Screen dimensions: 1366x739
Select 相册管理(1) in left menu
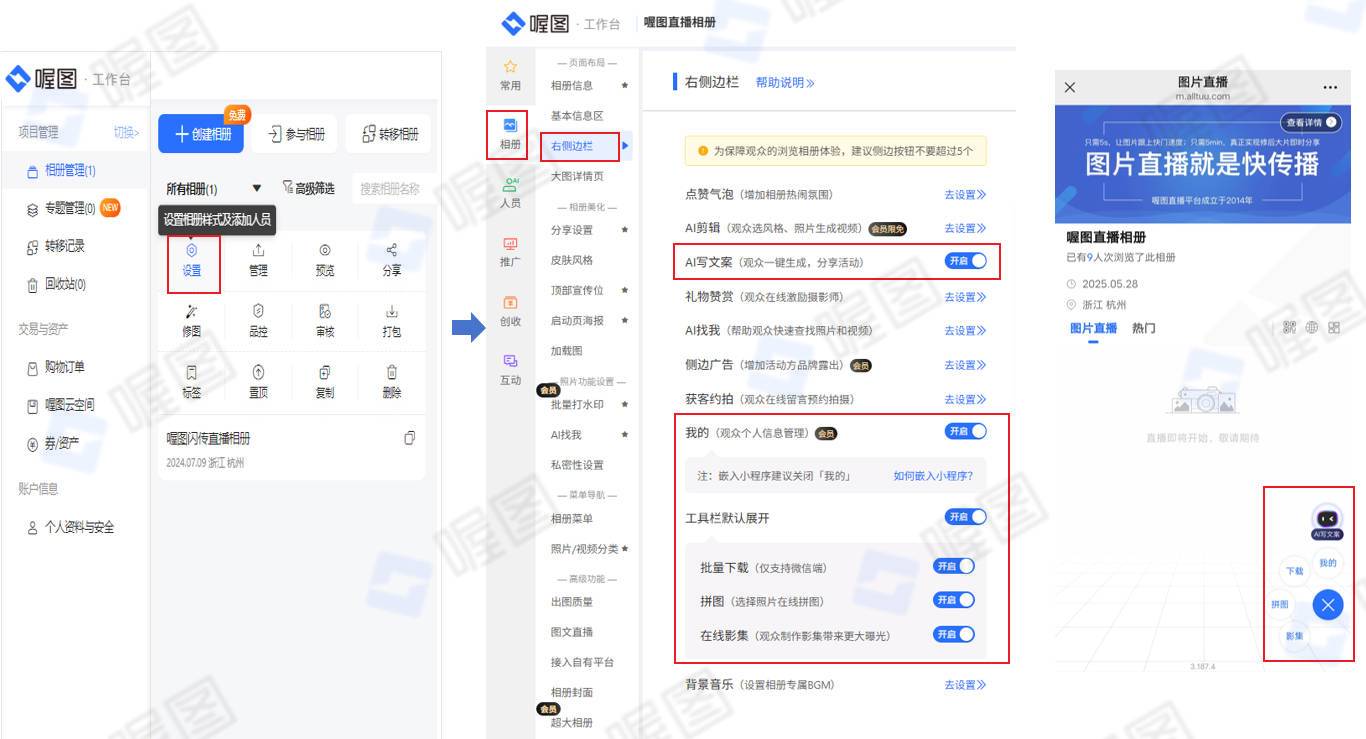(x=69, y=171)
